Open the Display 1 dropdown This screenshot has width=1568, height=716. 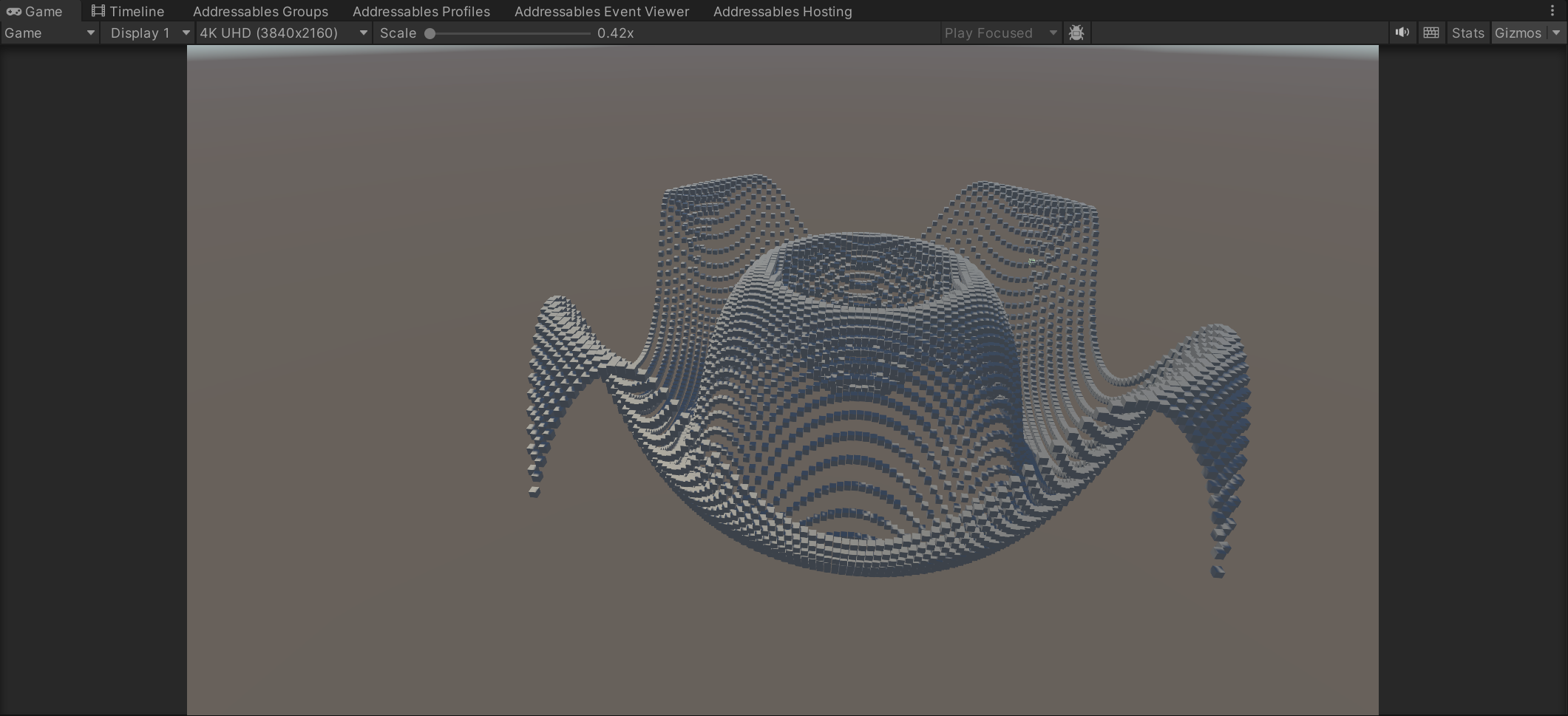[x=147, y=33]
